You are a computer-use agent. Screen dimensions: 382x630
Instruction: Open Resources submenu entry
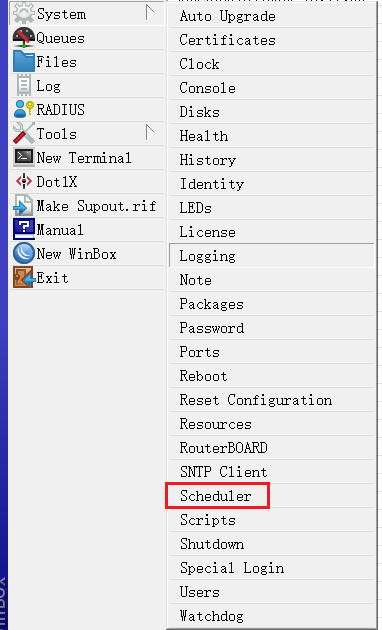(x=272, y=424)
